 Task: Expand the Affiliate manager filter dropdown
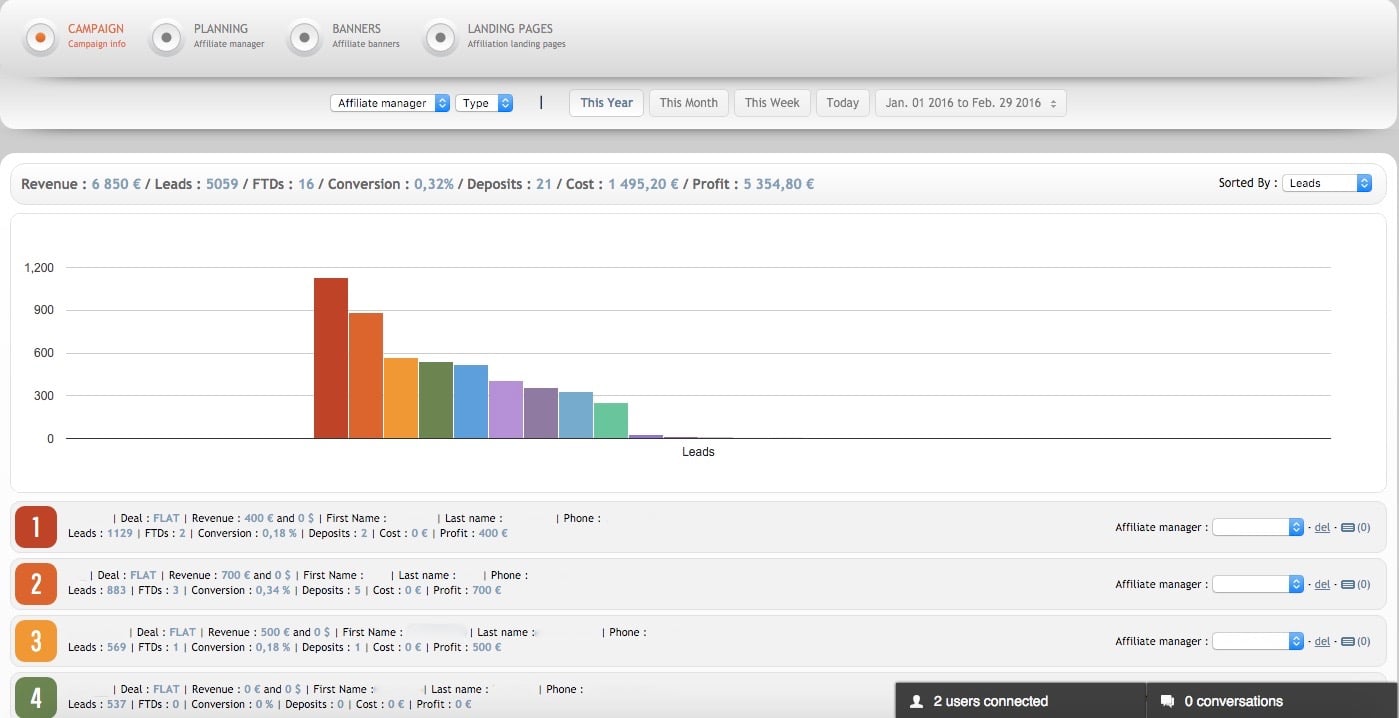coord(389,103)
